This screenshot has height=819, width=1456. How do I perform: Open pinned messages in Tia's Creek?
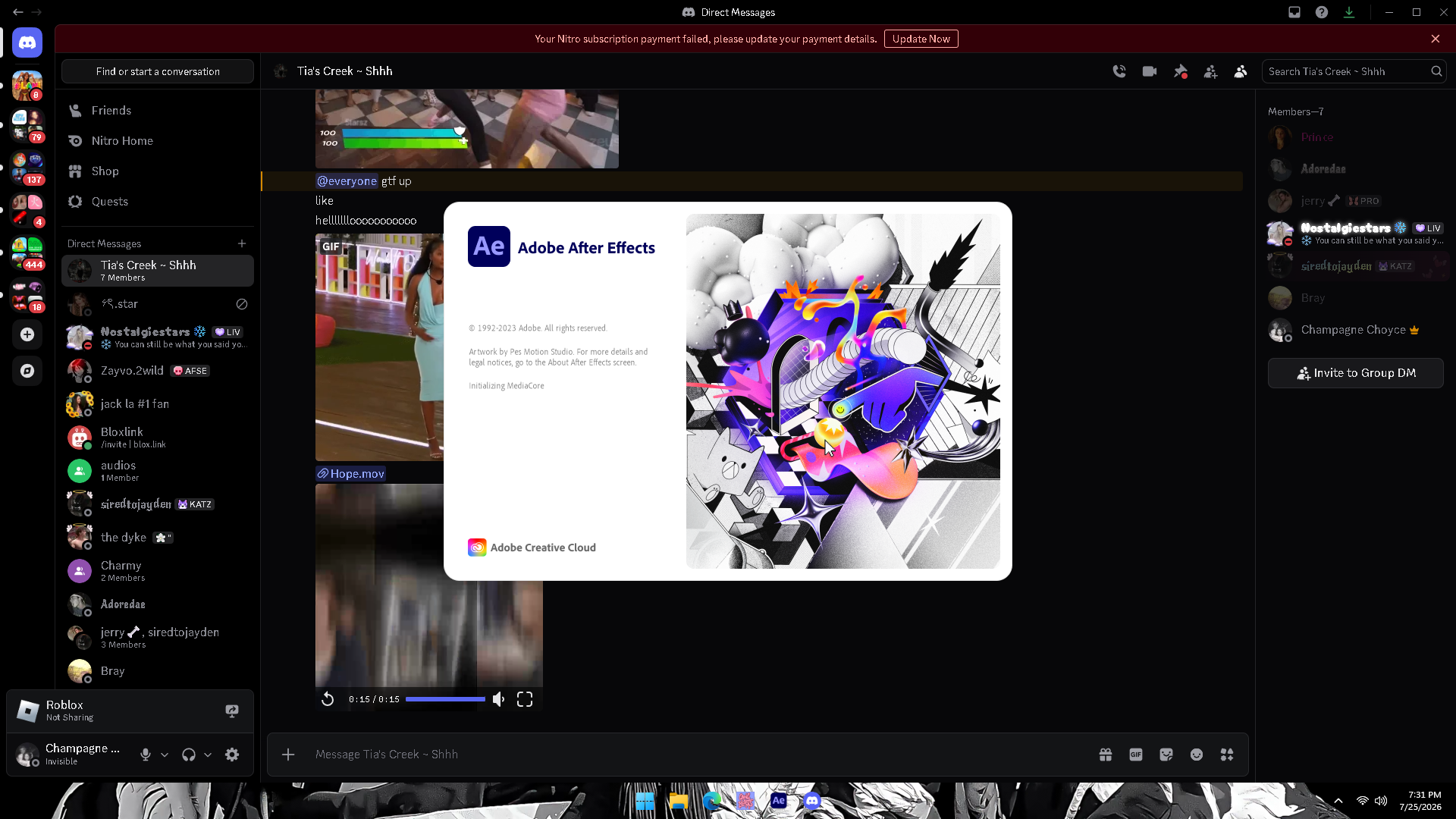click(x=1180, y=71)
